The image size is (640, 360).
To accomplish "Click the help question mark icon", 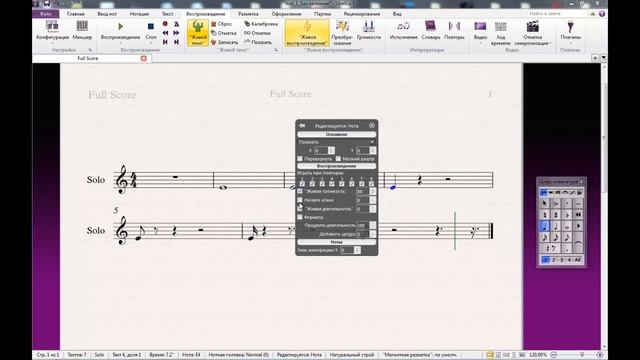I will pyautogui.click(x=602, y=13).
